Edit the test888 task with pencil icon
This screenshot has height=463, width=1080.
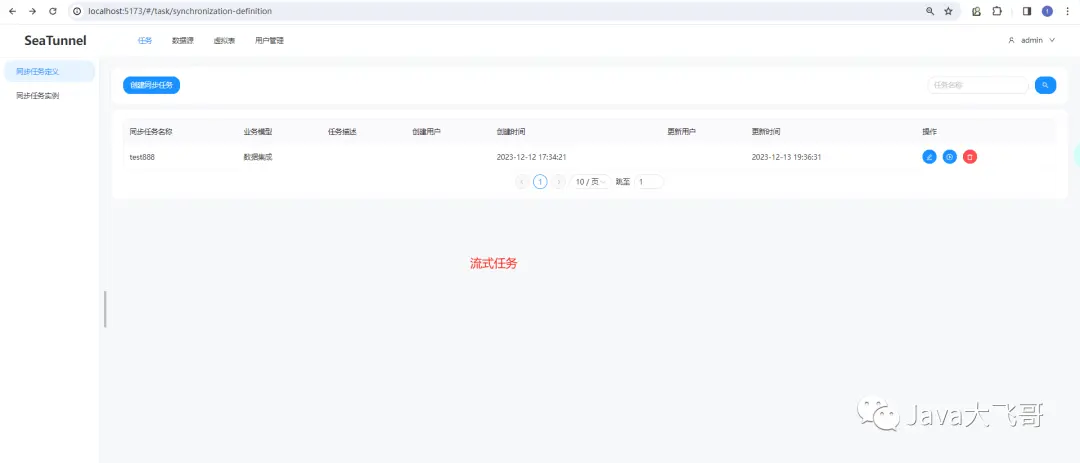point(929,157)
